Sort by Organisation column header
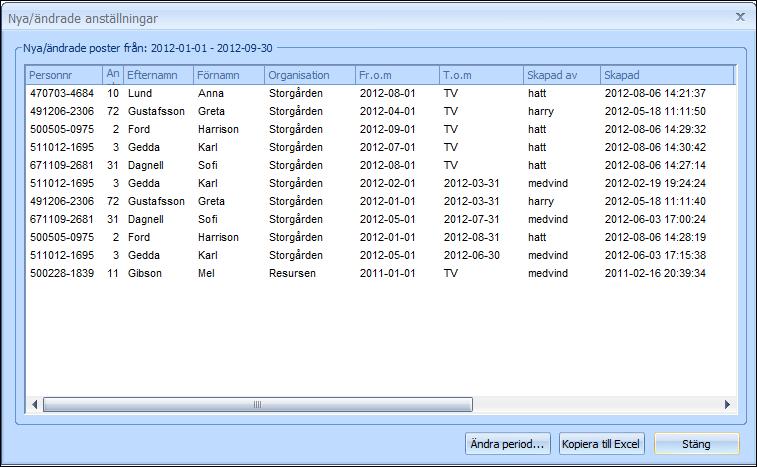 coord(309,75)
